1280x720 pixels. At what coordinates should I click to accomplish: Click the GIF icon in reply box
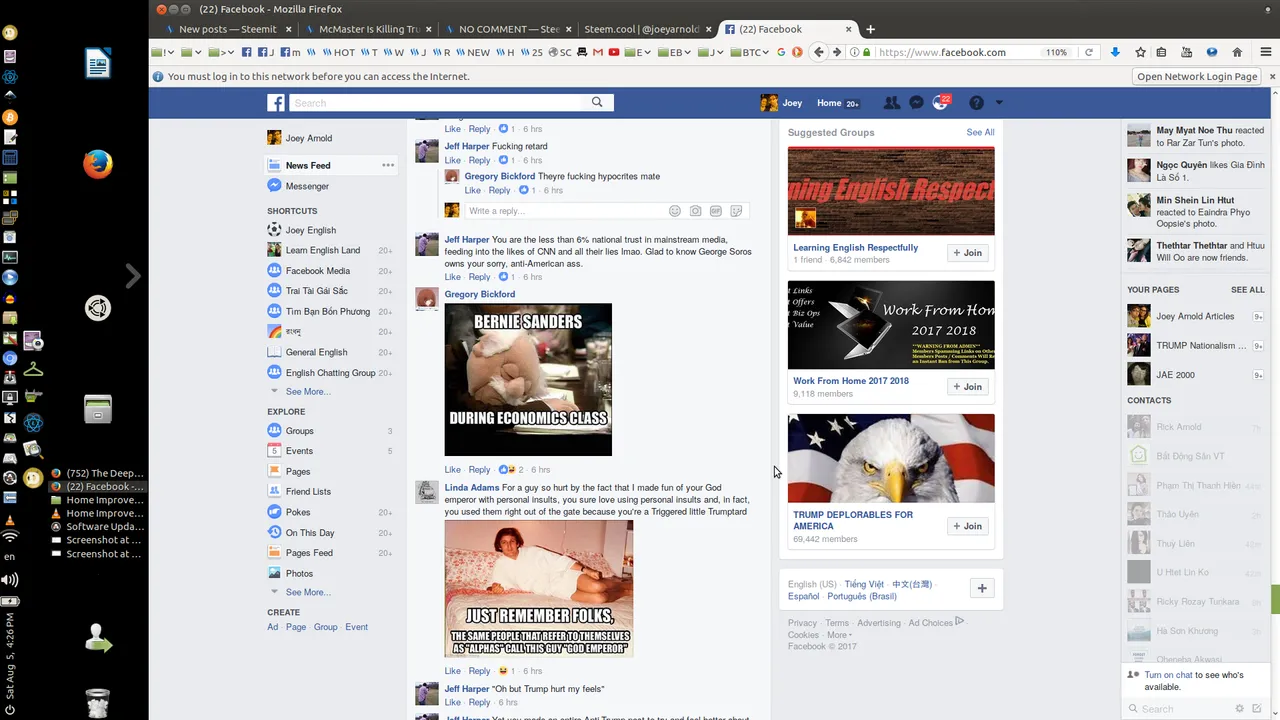[x=716, y=211]
